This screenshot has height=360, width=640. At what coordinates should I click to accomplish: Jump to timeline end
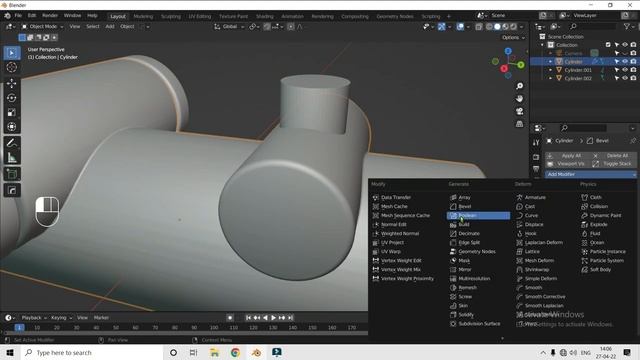coord(291,318)
